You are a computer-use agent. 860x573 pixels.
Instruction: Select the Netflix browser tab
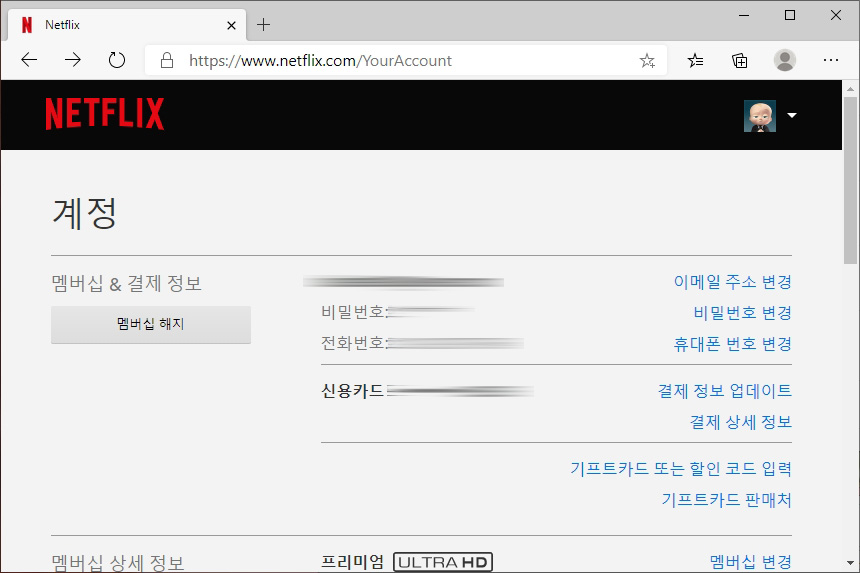[x=127, y=25]
